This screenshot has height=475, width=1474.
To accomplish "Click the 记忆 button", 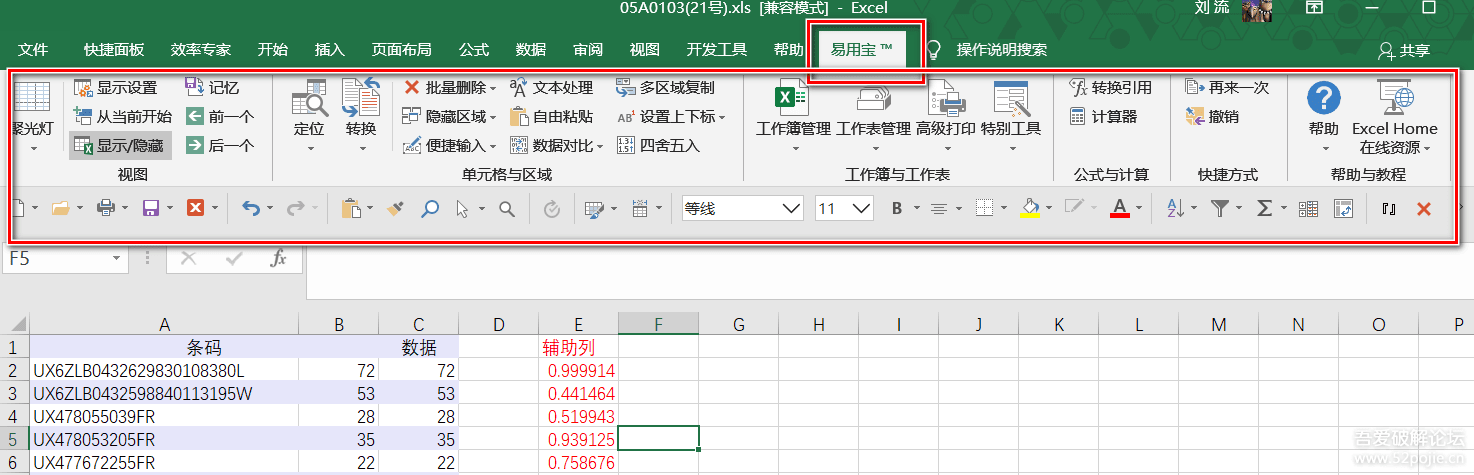I will tap(213, 88).
